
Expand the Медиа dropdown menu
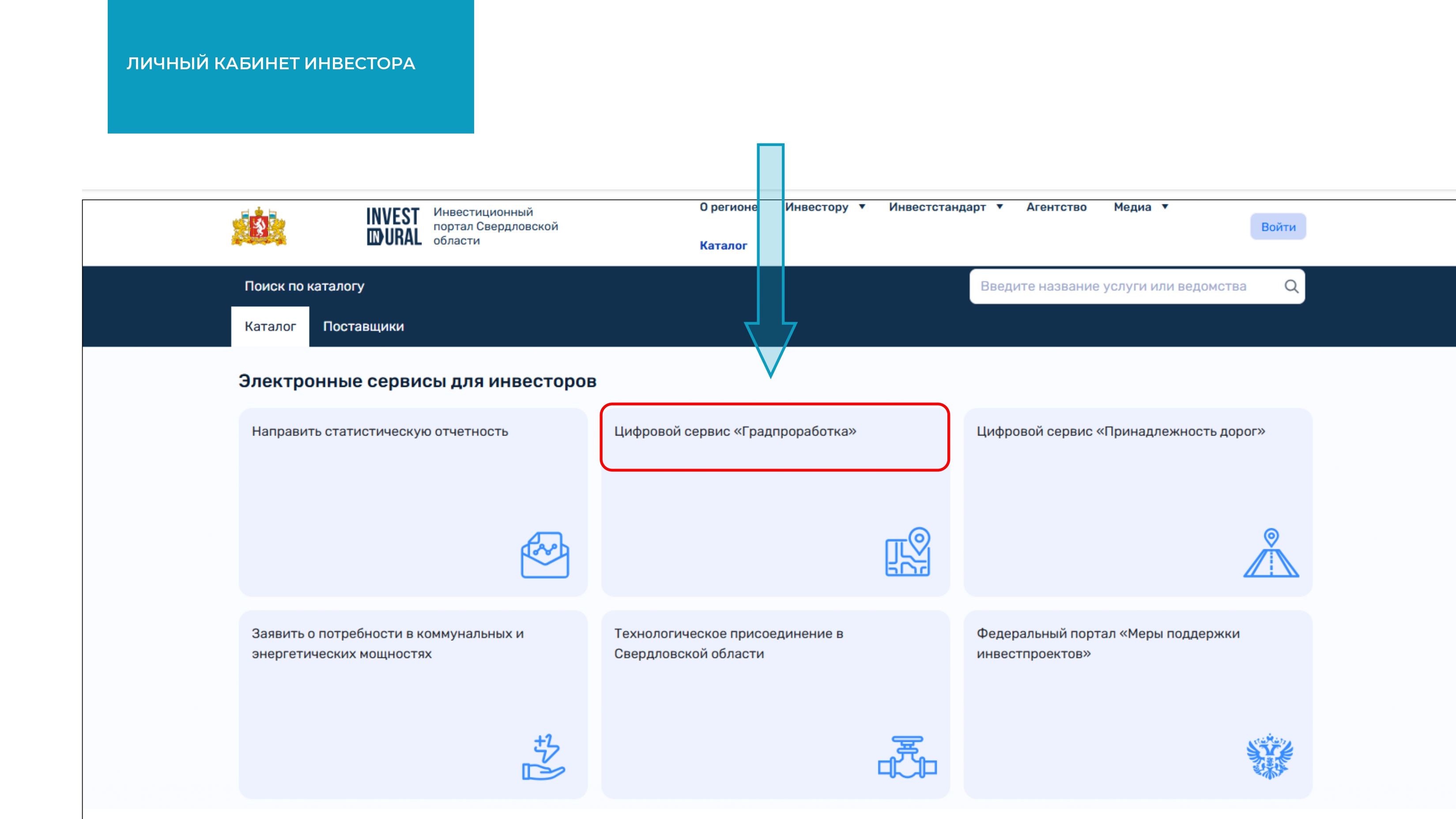click(1140, 207)
